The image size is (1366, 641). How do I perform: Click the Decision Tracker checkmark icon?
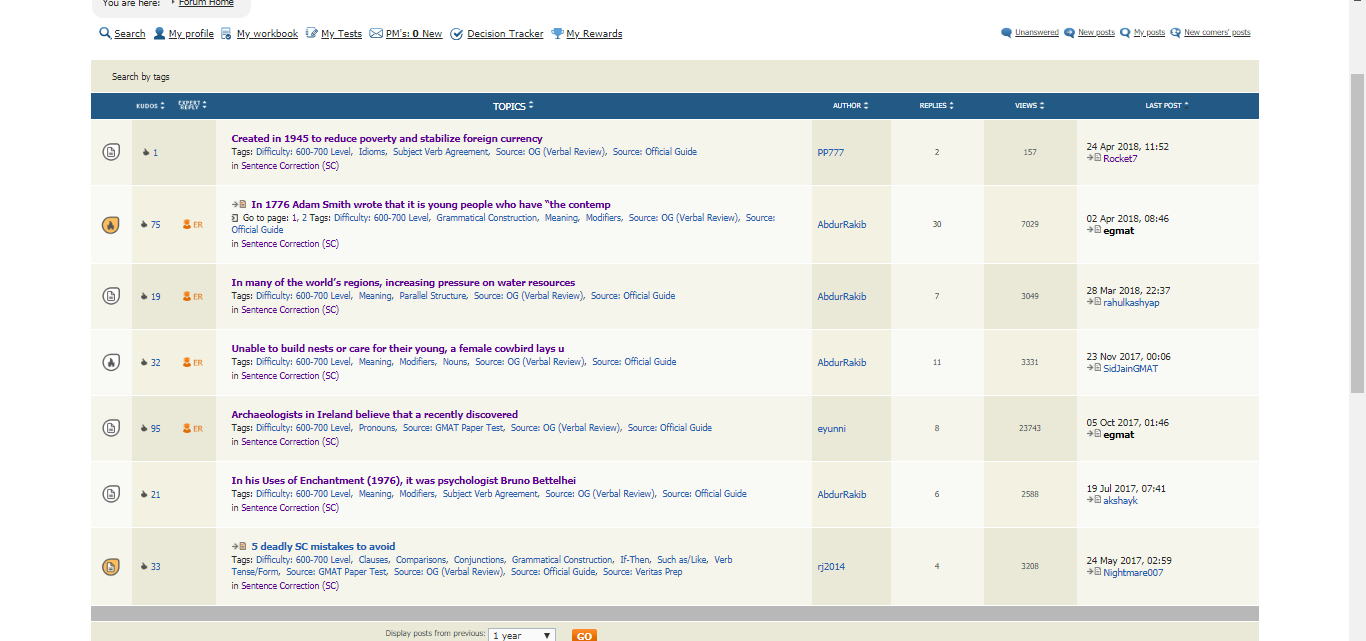(457, 33)
